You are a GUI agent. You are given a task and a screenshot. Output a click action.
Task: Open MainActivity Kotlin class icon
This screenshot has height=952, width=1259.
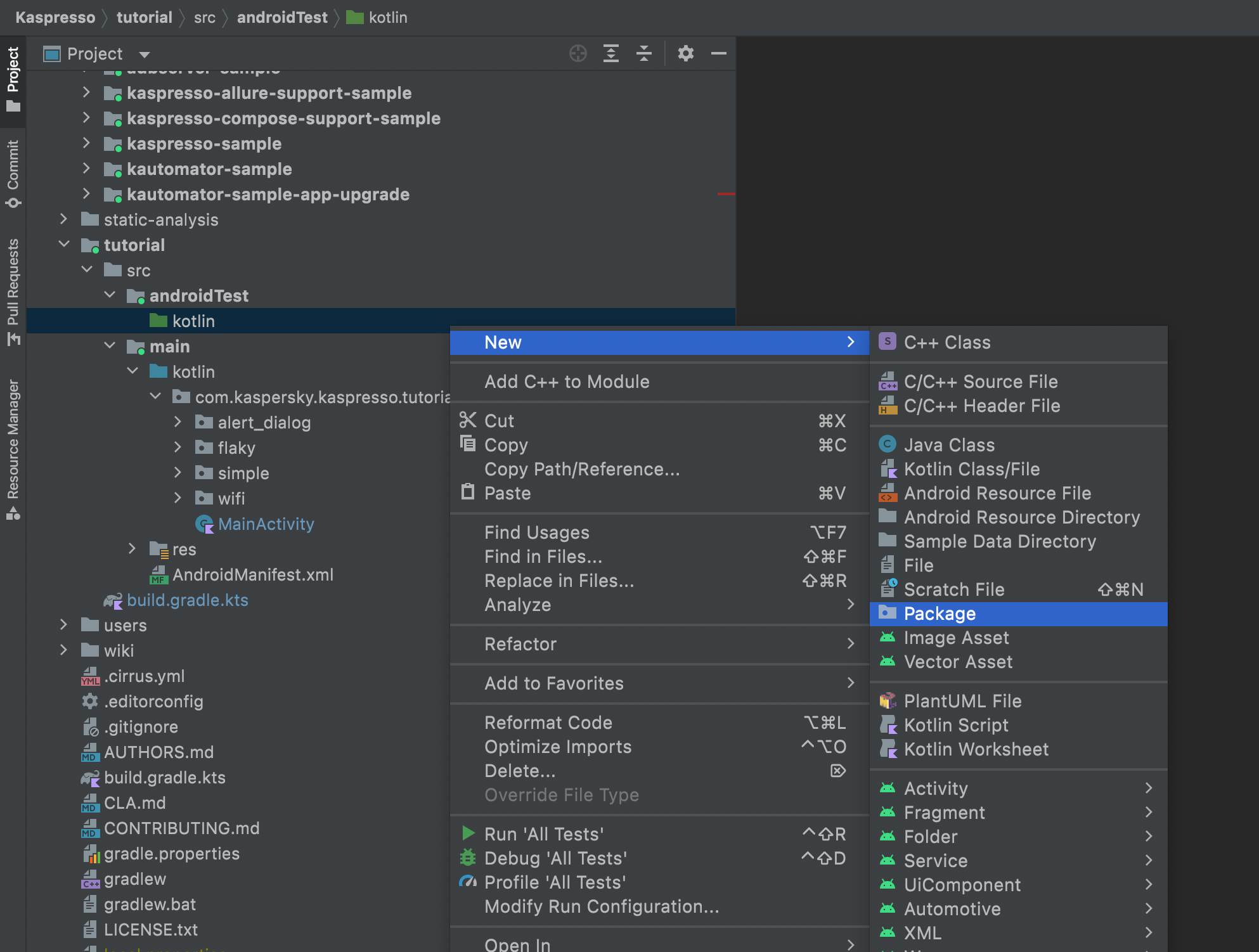(204, 524)
